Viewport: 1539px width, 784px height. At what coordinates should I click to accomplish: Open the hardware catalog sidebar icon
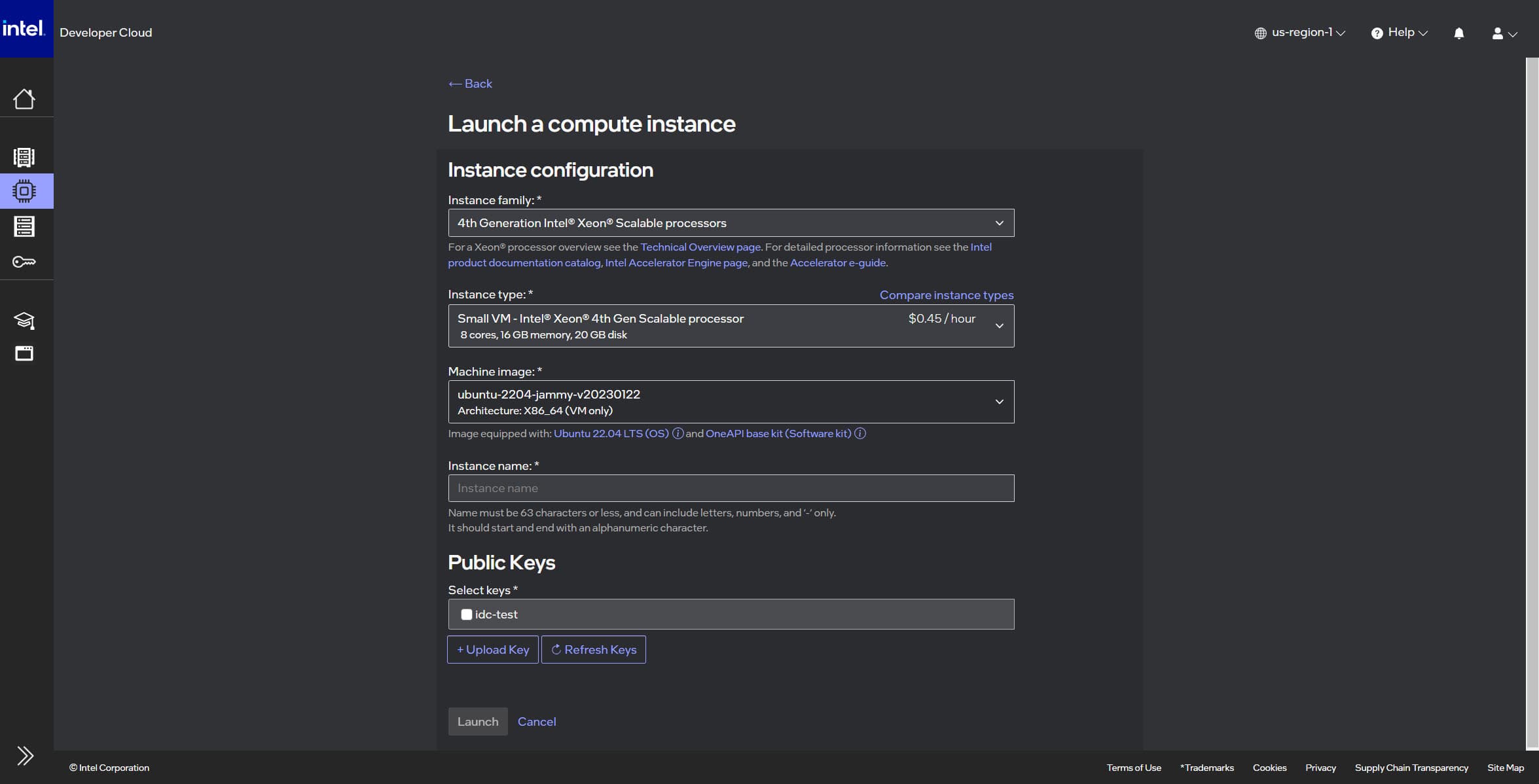(x=24, y=157)
